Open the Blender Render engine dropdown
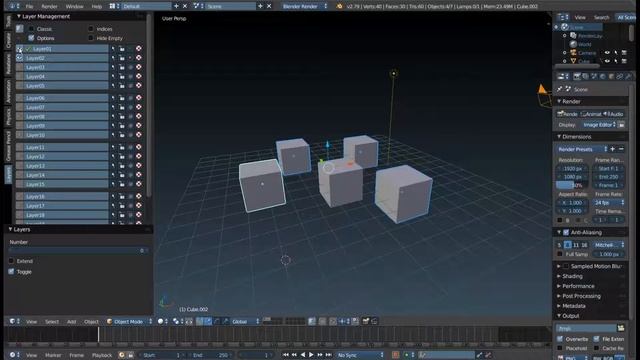Viewport: 640px width, 360px height. pyautogui.click(x=304, y=6)
